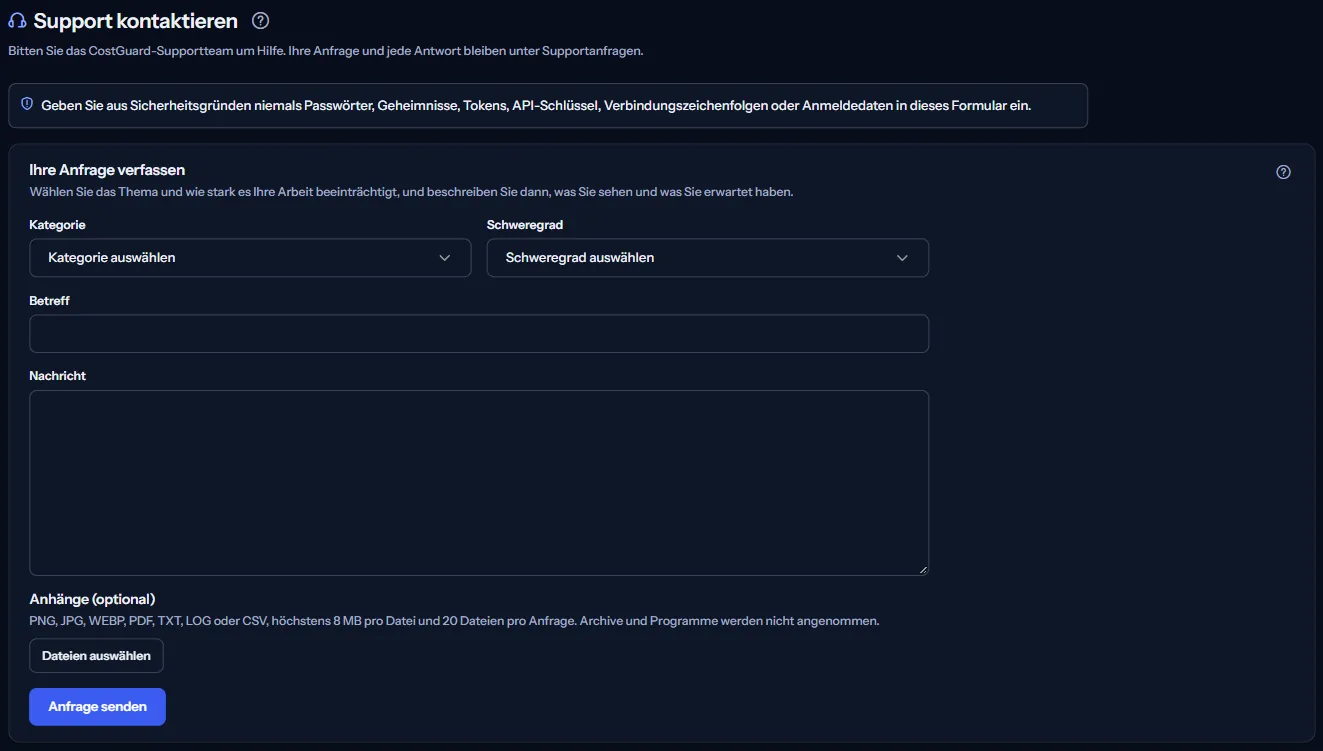
Task: Open the Schweregrad auswählen dropdown
Action: 708,258
